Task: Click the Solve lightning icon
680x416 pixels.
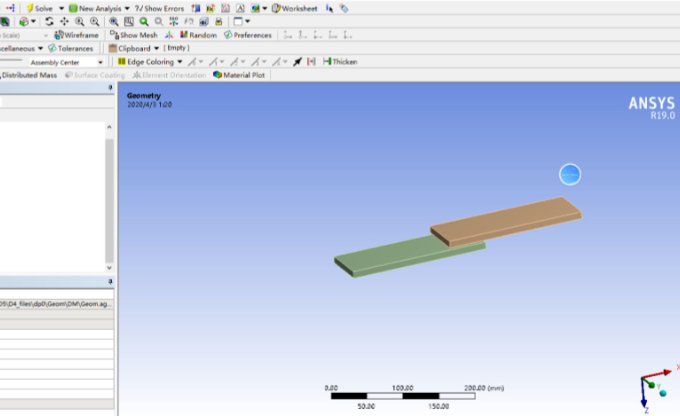Action: (x=30, y=7)
